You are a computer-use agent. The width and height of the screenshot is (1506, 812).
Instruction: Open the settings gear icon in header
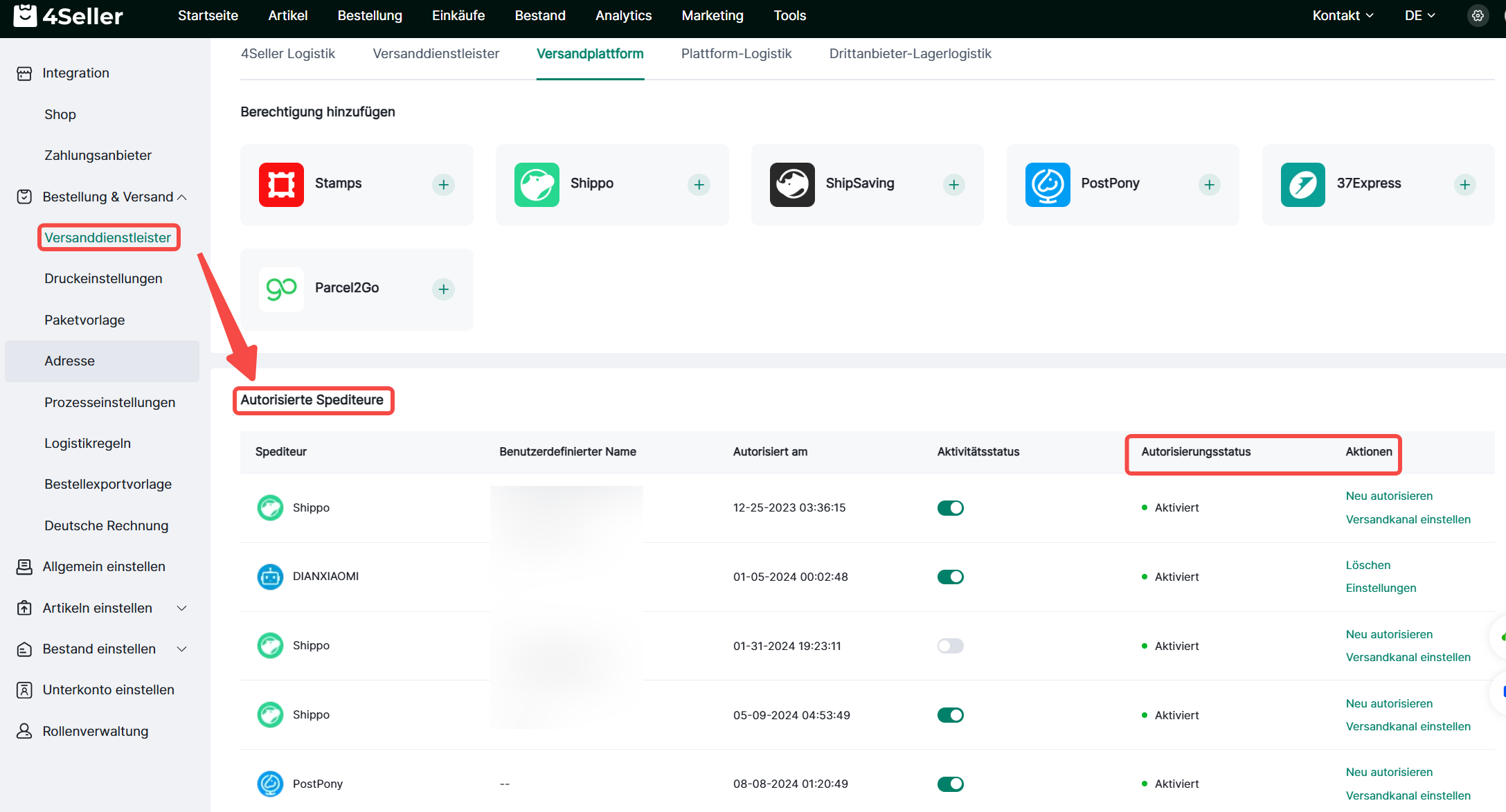[1478, 15]
